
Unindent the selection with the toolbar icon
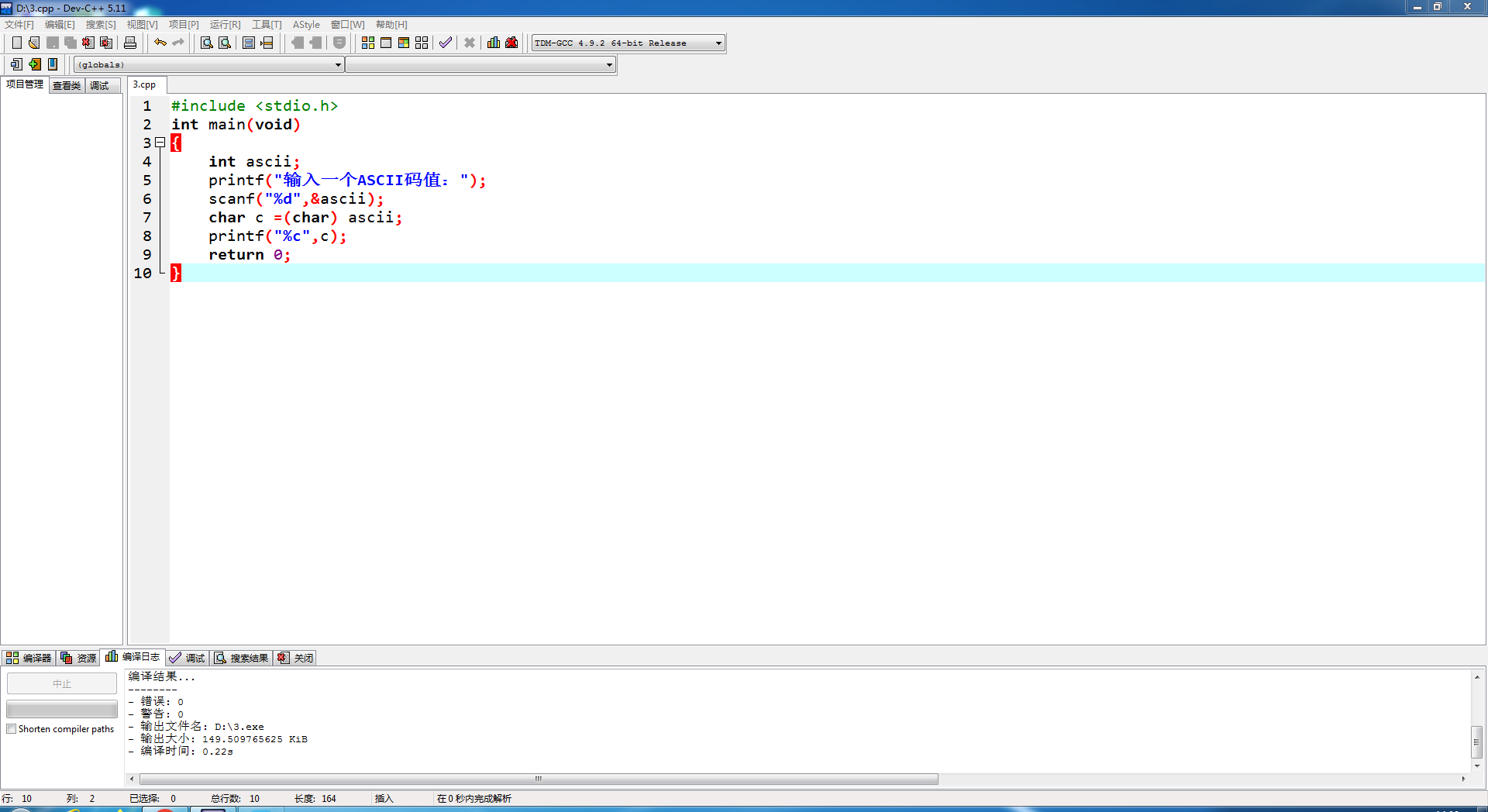click(x=315, y=43)
